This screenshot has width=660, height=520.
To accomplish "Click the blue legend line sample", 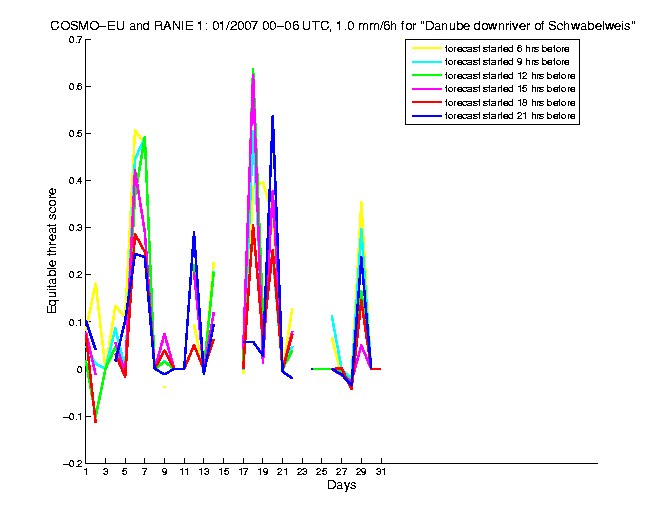I will pyautogui.click(x=426, y=116).
